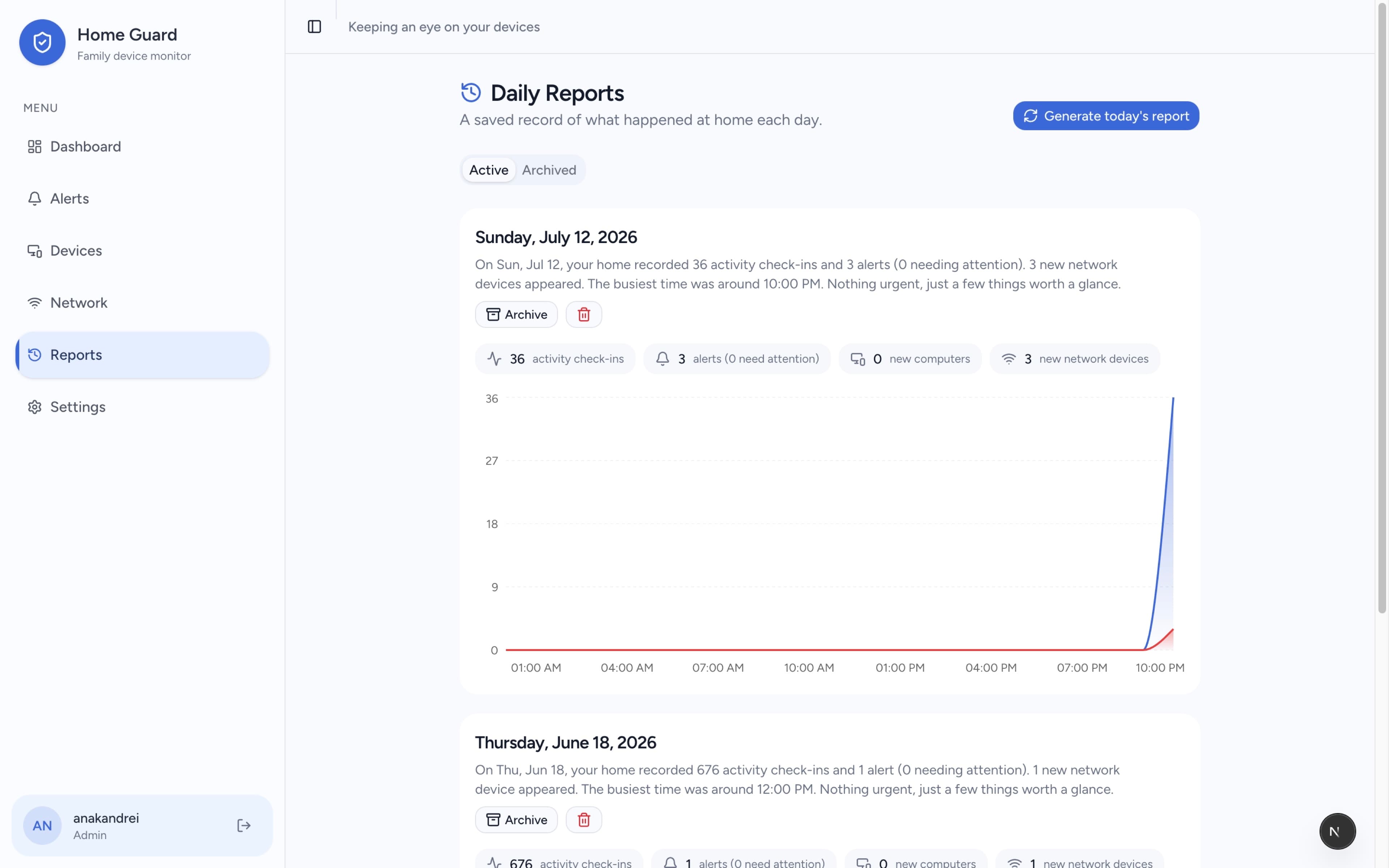The image size is (1389, 868).
Task: Open Dashboard from the menu
Action: (x=143, y=146)
